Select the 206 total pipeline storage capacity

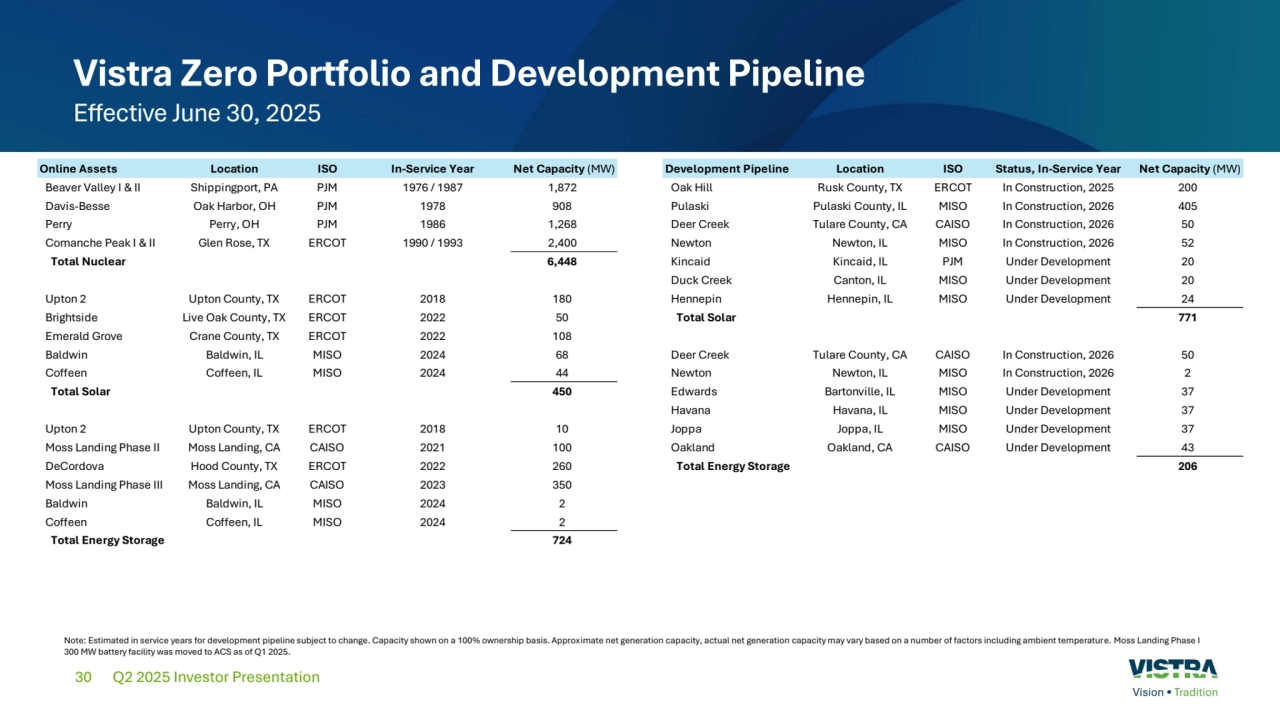1188,466
